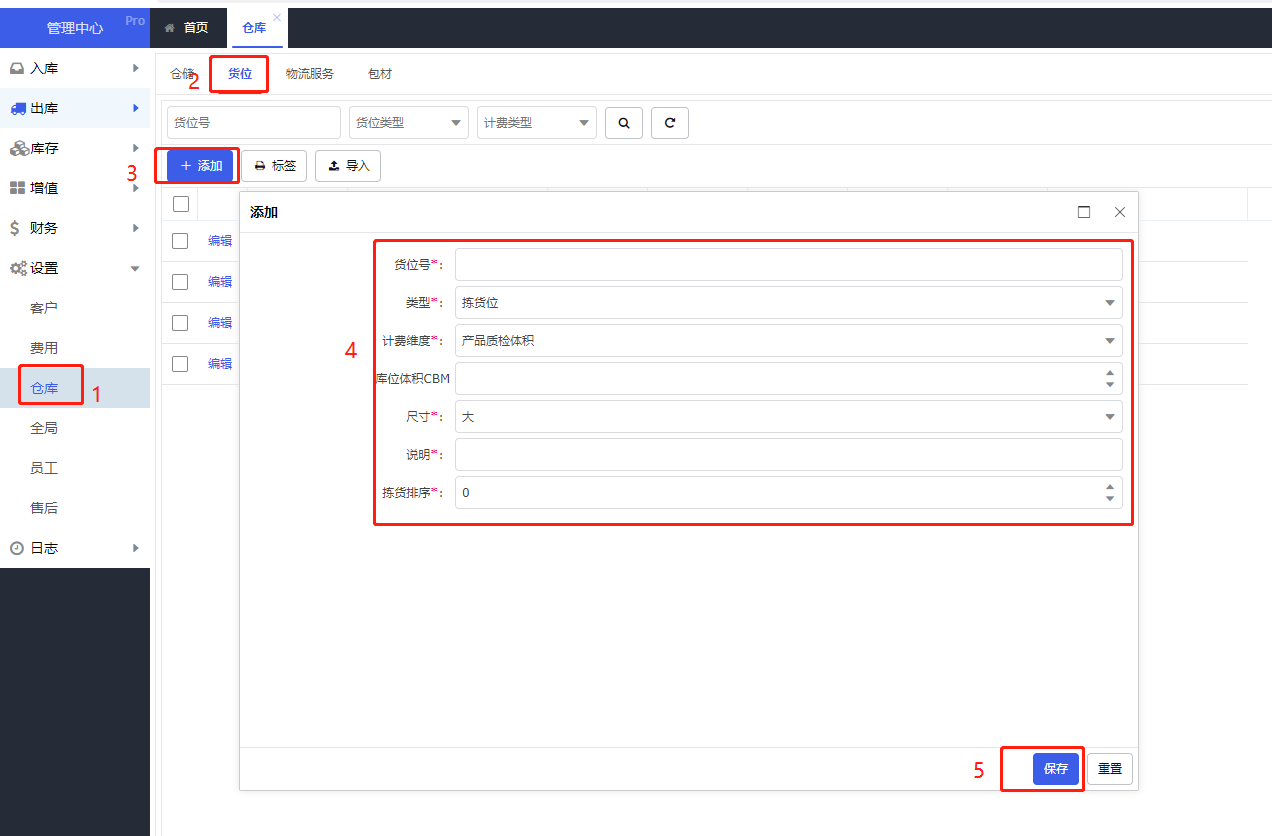Click the second row 编辑 link
The width and height of the screenshot is (1272, 836).
(220, 282)
